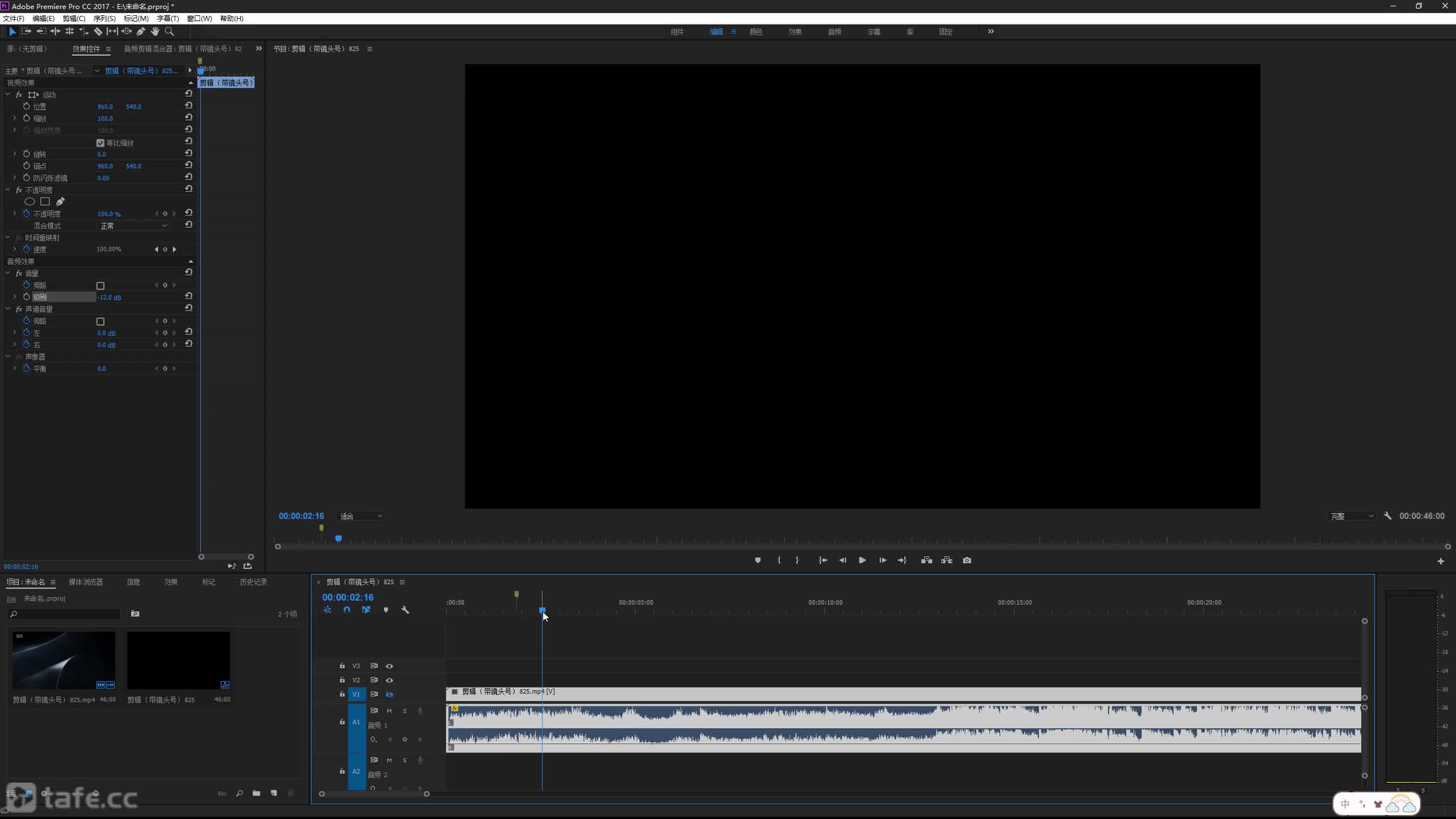Screen dimensions: 1456x819
Task: Expand the Level (级别) property
Action: tap(15, 297)
